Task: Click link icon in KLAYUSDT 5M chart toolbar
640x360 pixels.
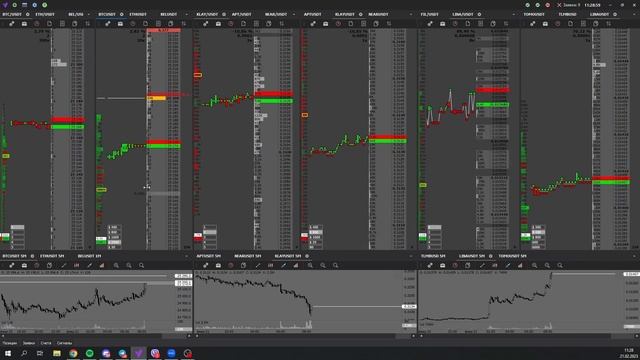Action: pos(206,266)
